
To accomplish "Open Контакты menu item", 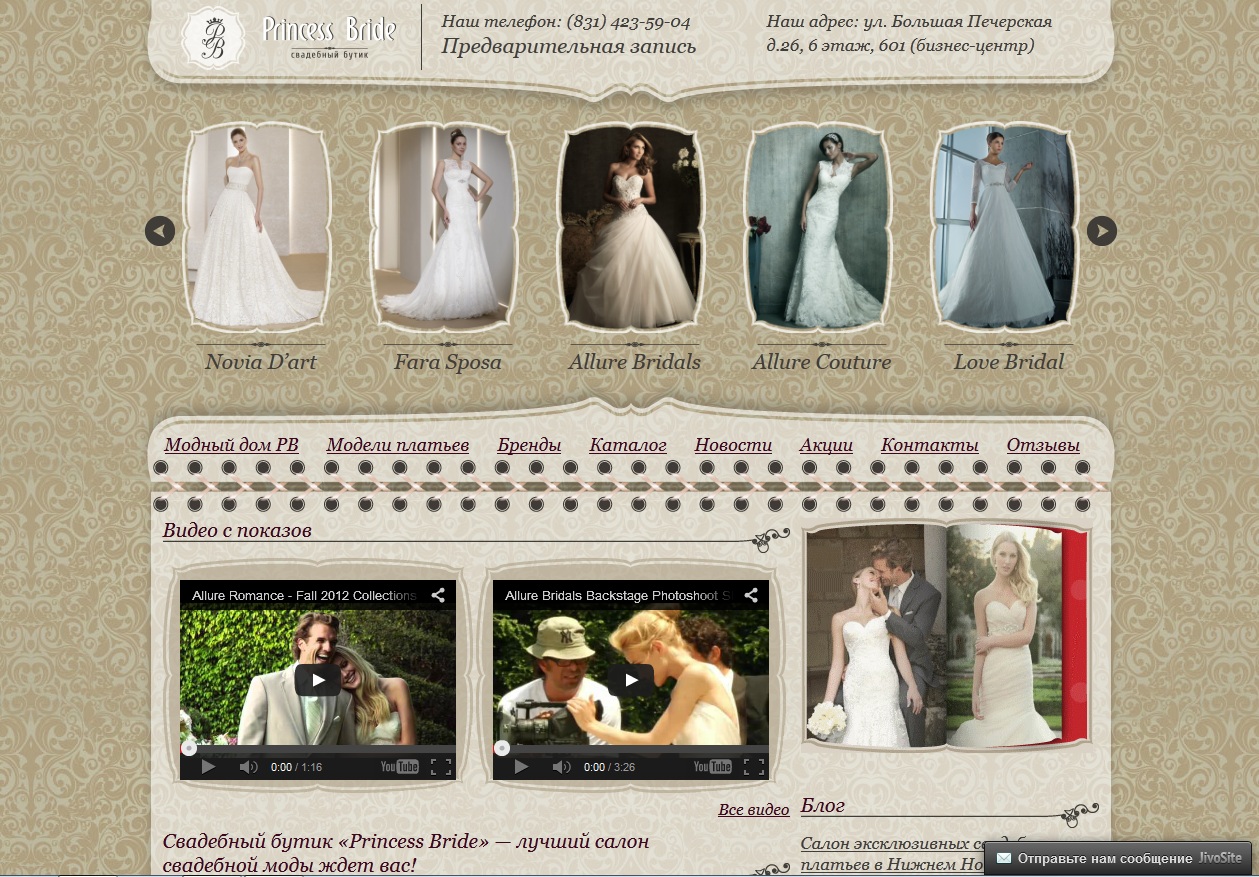I will coord(929,445).
